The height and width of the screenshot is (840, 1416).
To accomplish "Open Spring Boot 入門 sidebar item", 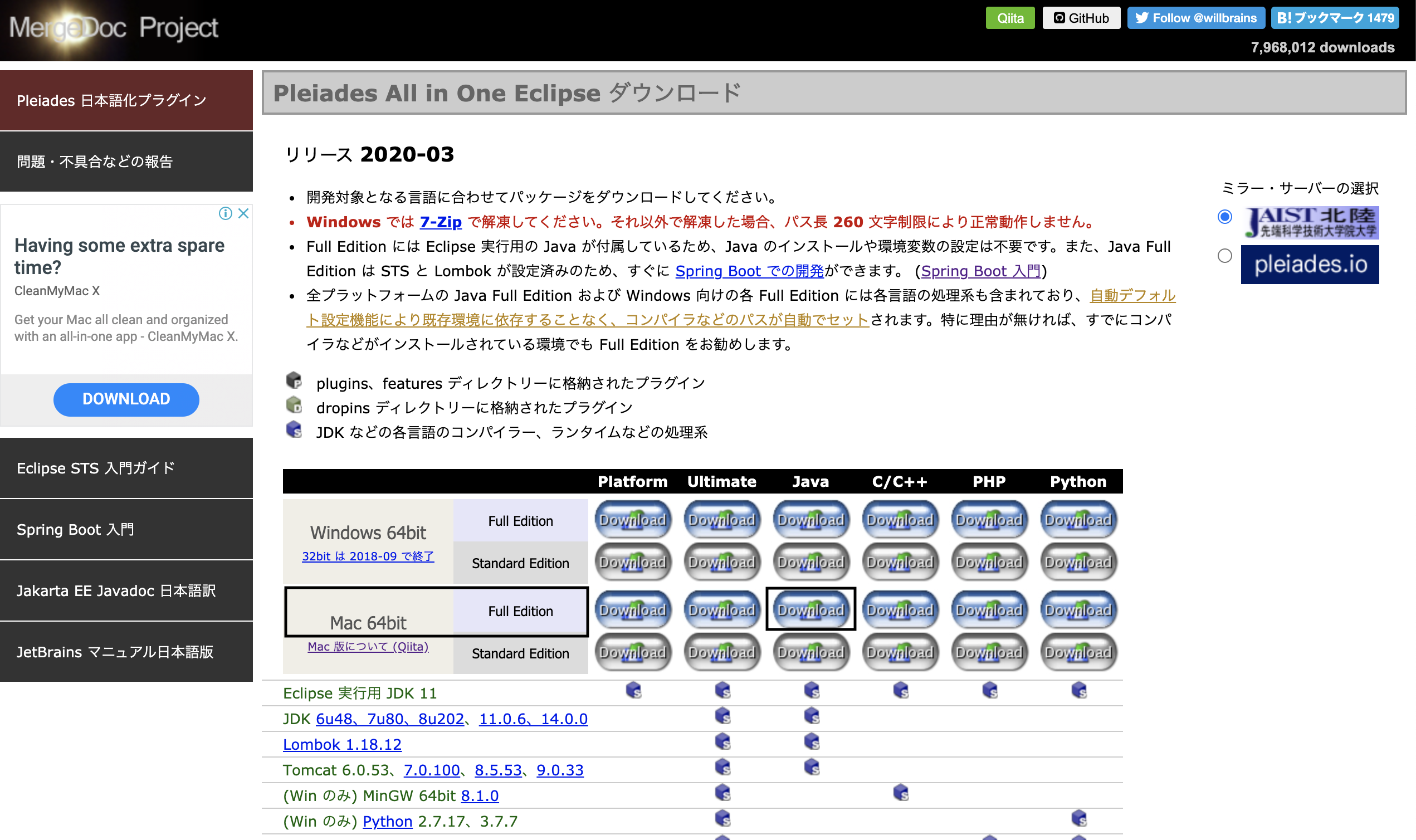I will [126, 529].
